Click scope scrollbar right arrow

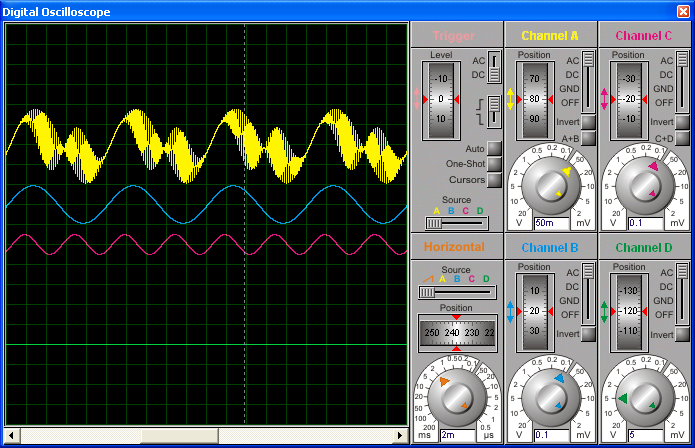400,436
